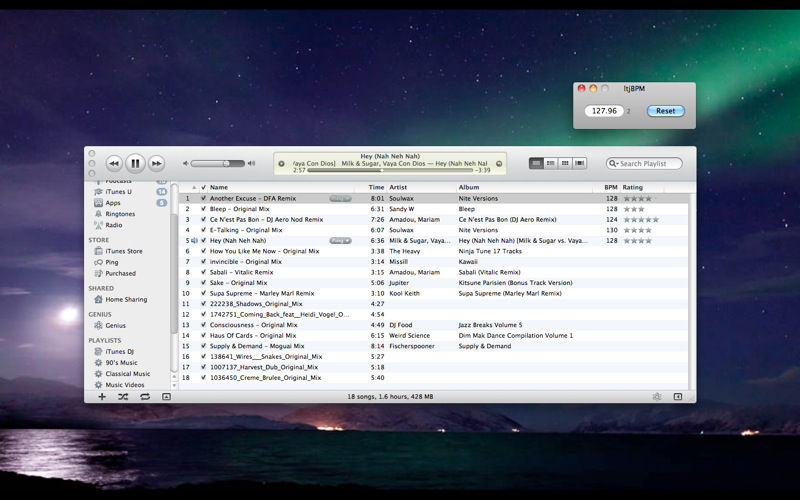Open Apps in the sidebar

(113, 203)
